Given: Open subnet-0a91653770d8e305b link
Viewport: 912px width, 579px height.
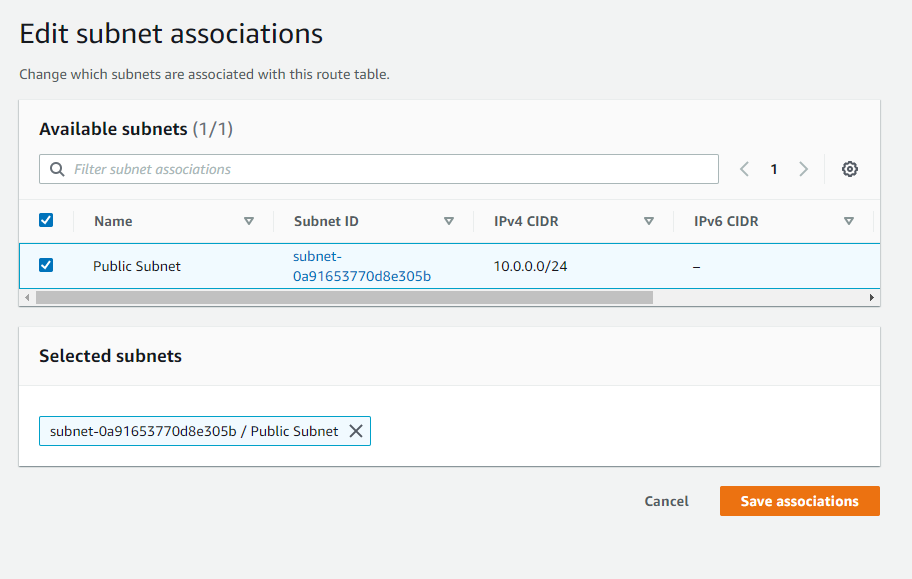Looking at the screenshot, I should coord(362,266).
